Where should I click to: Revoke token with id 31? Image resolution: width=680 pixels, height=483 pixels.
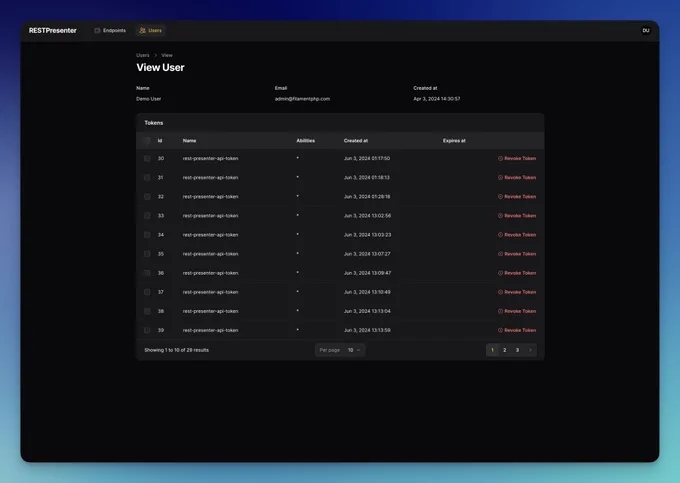tap(517, 177)
